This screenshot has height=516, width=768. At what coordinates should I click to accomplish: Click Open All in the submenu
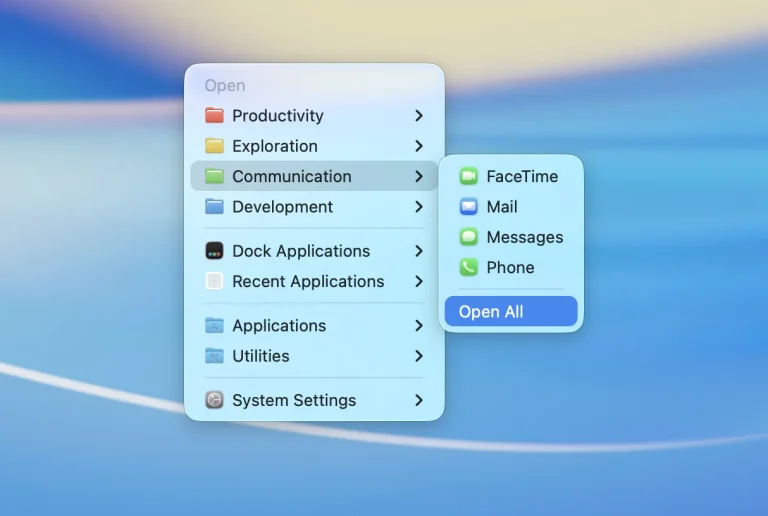click(x=511, y=311)
